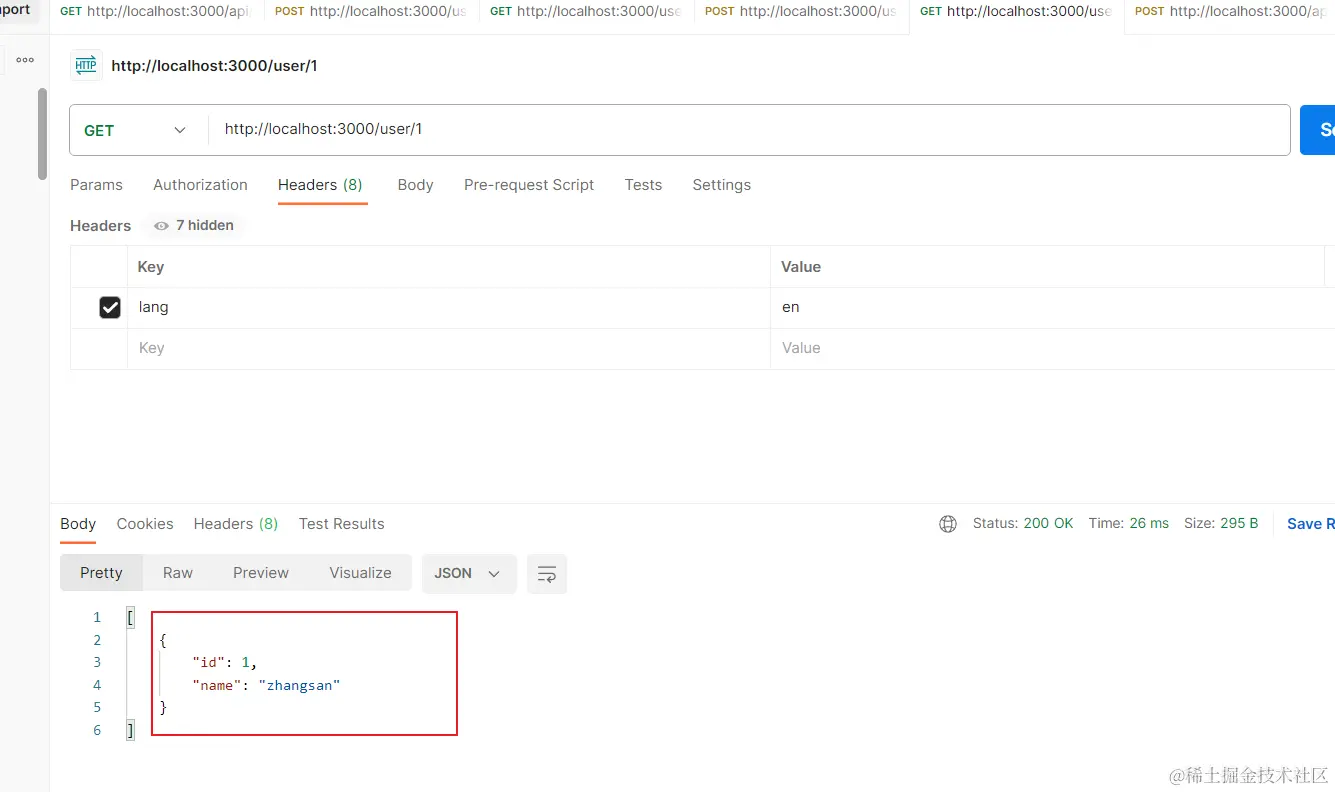Open the GET method dropdown
The width and height of the screenshot is (1335, 792).
[135, 130]
